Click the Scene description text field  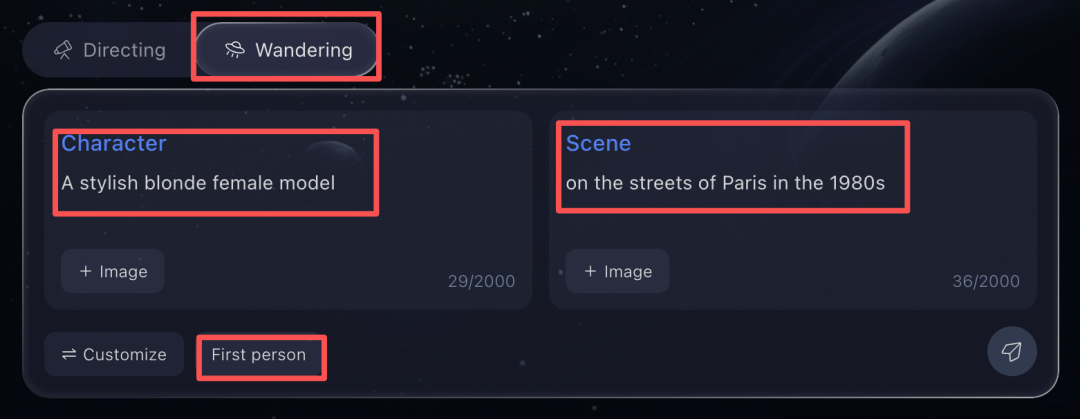tap(725, 183)
